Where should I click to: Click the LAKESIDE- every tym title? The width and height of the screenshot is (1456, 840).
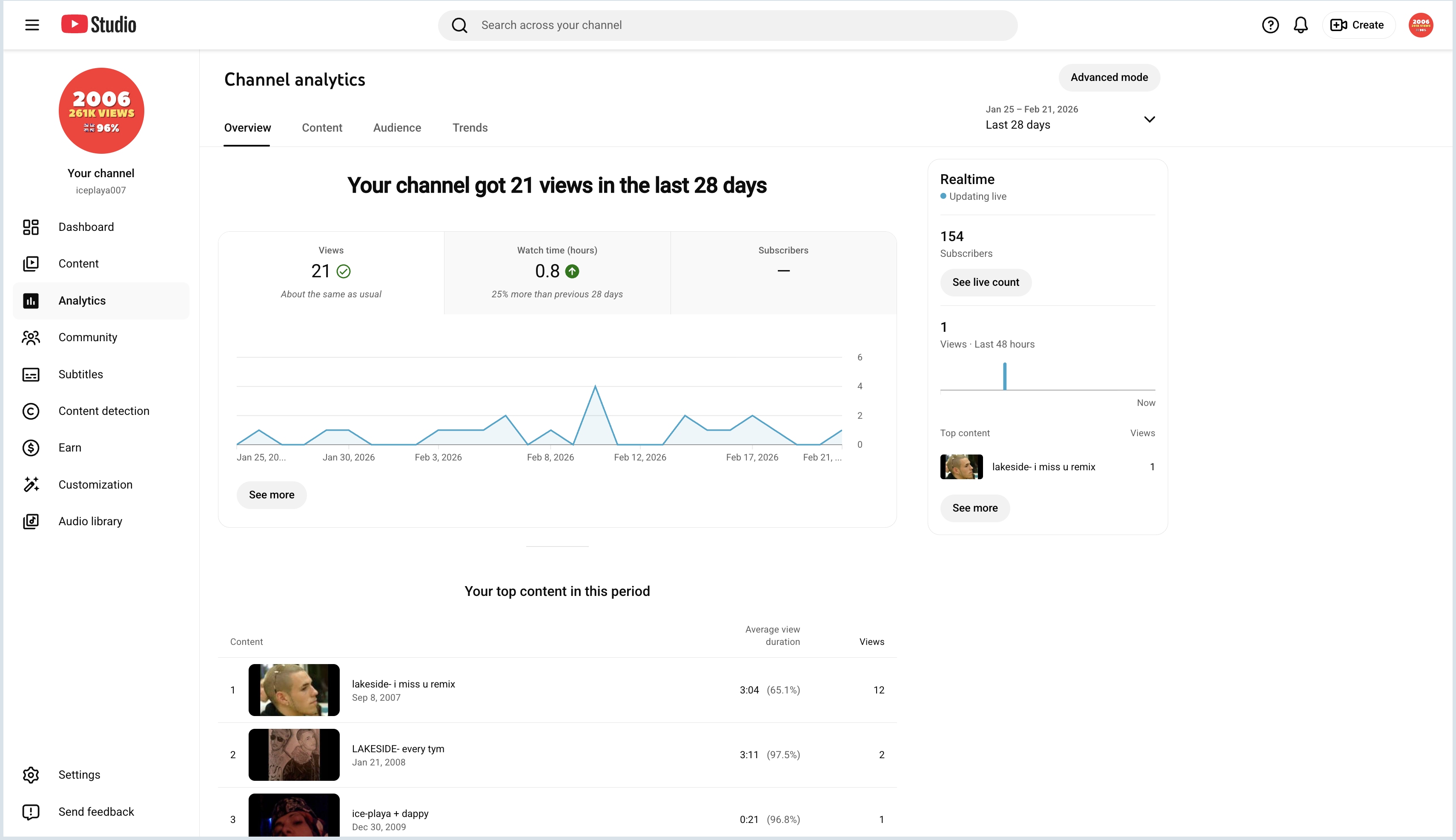[x=398, y=749]
